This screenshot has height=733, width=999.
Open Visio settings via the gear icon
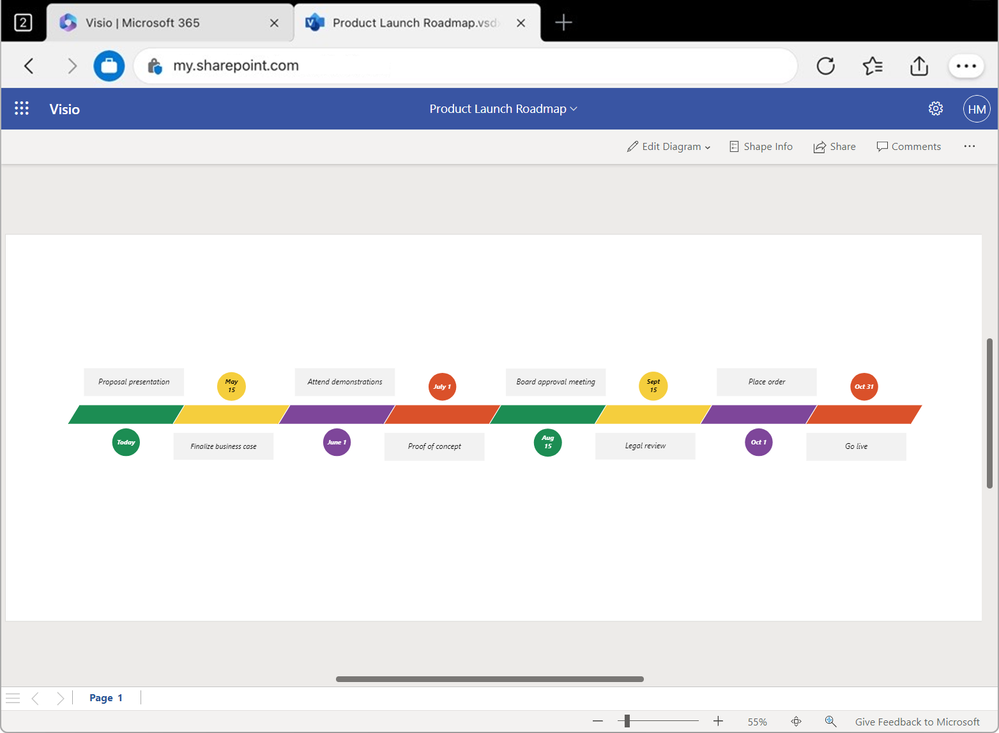coord(935,108)
